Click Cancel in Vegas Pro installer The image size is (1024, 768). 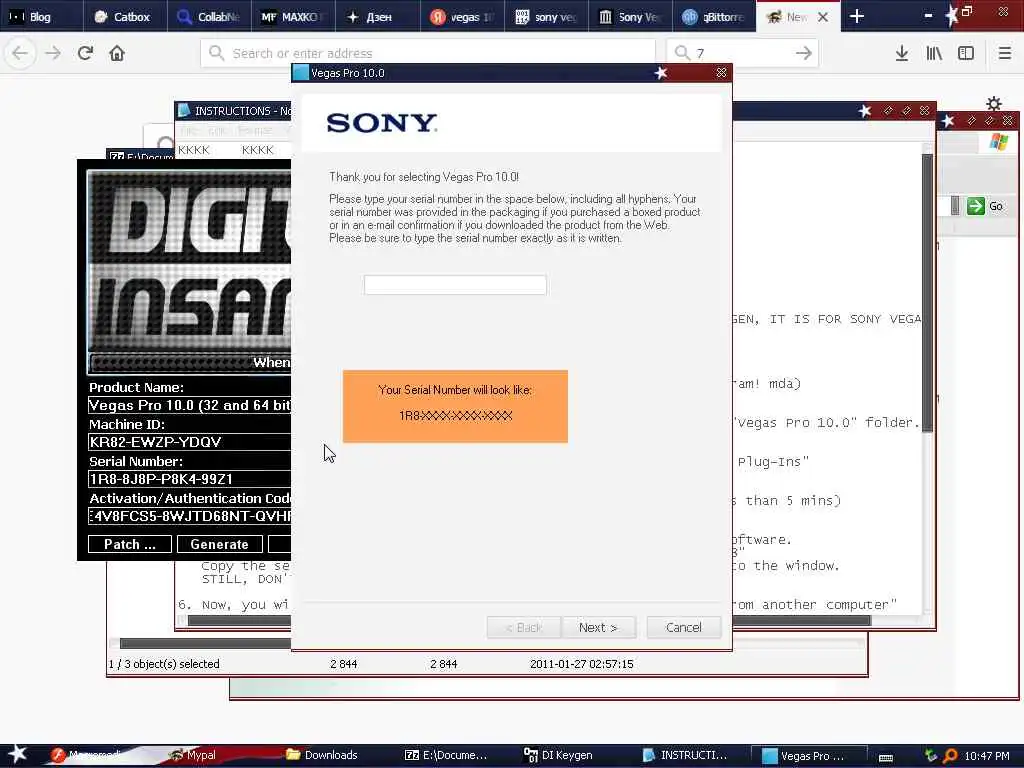[x=684, y=627]
